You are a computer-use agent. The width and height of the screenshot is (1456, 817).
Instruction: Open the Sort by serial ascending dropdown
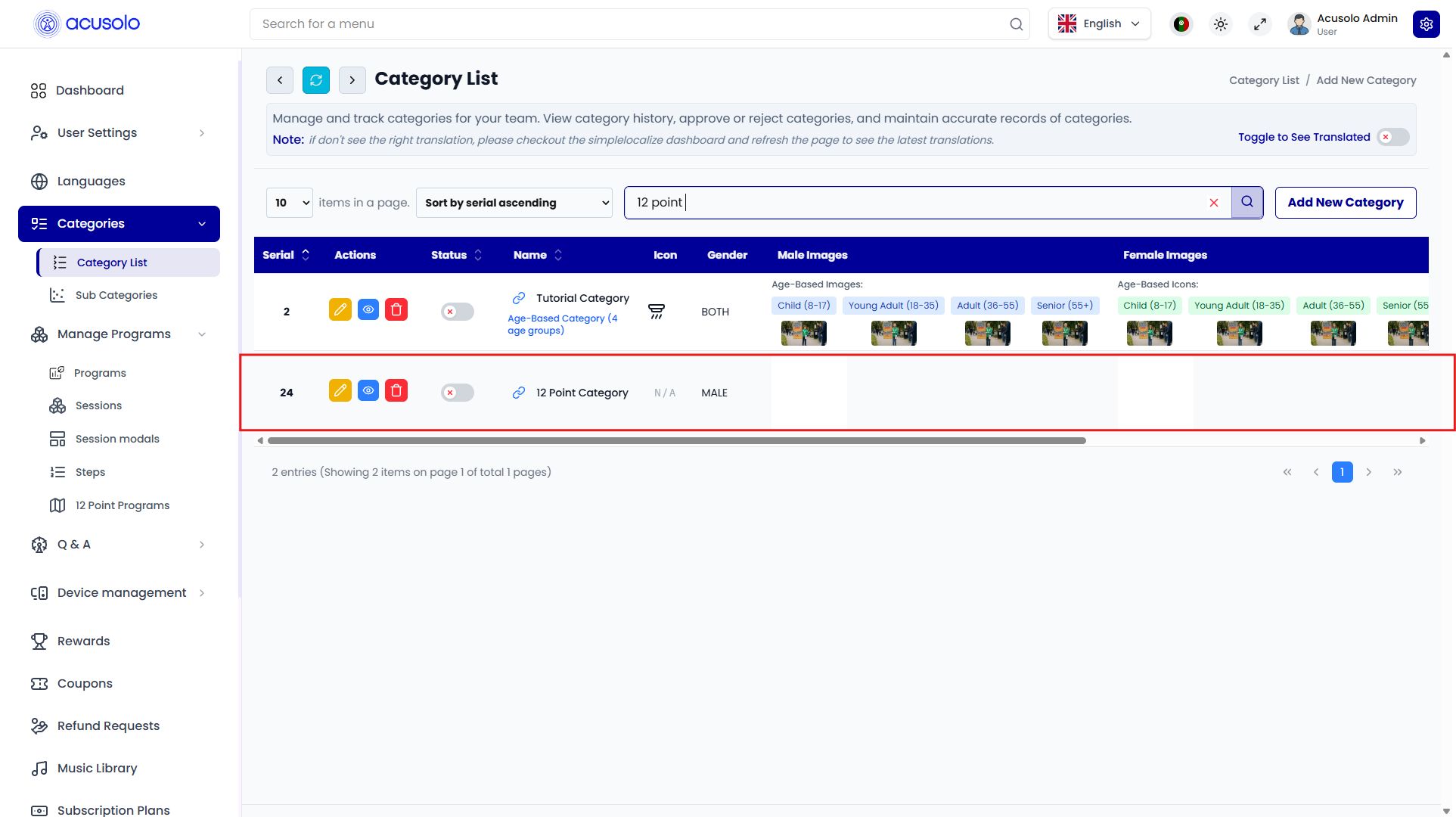pyautogui.click(x=514, y=203)
